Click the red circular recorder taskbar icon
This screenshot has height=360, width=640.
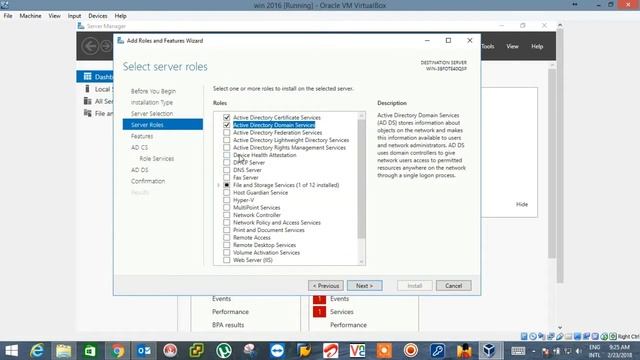[411, 351]
